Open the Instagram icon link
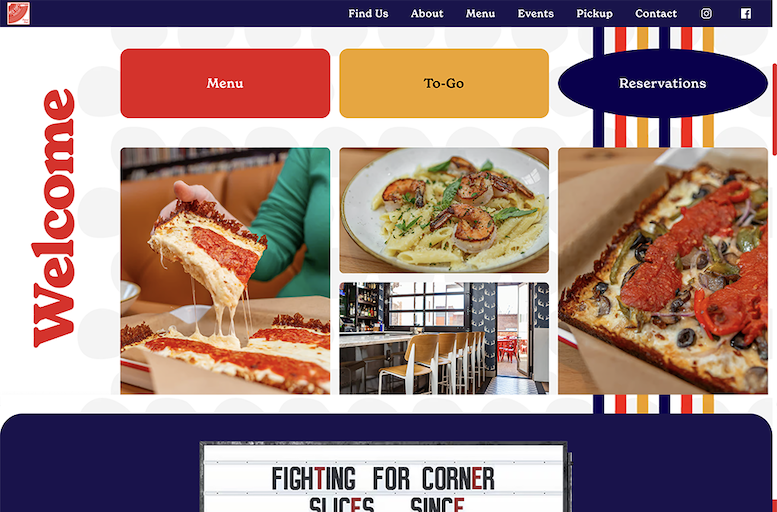 click(706, 13)
